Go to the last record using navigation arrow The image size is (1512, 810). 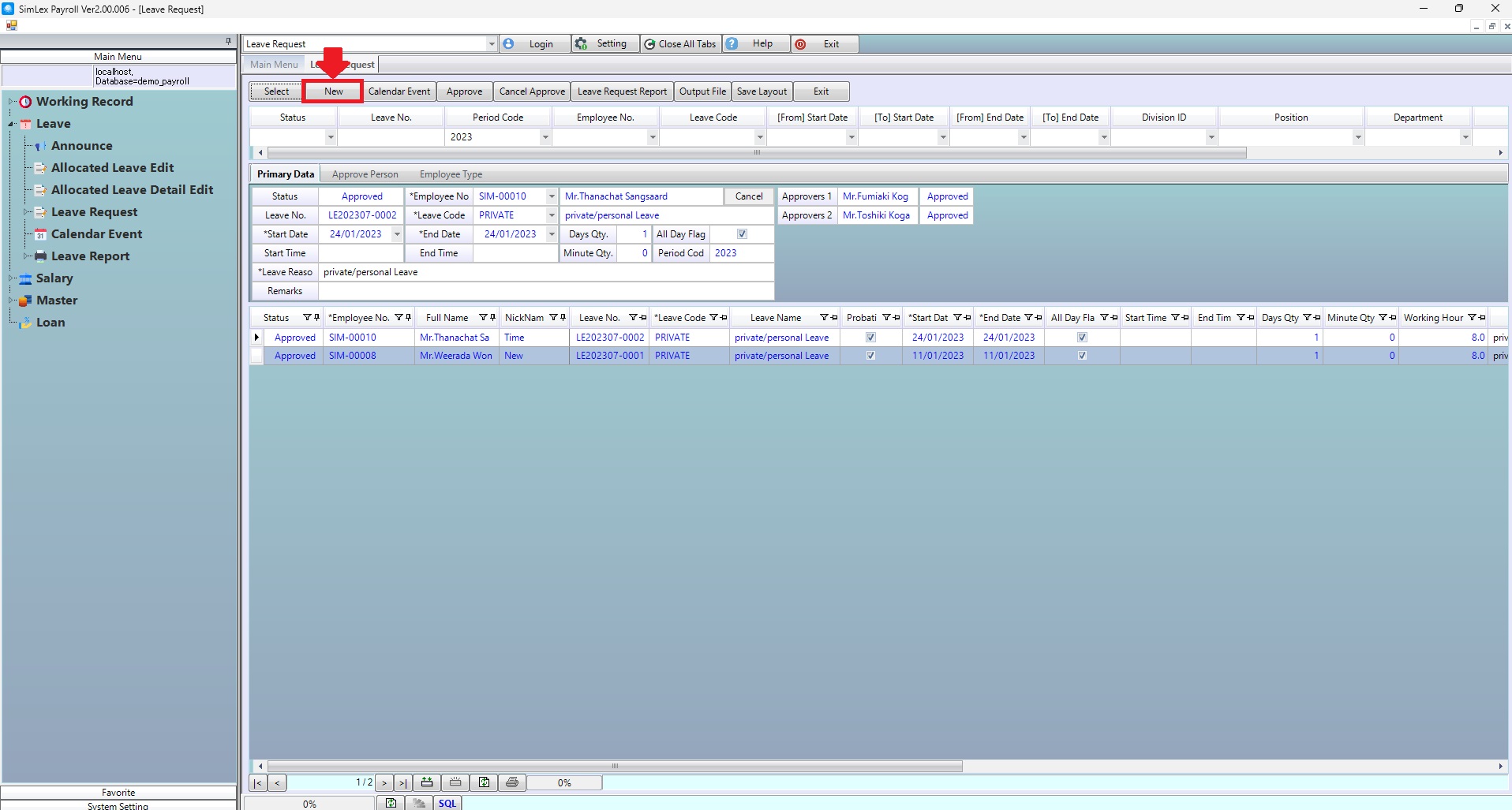tap(402, 782)
